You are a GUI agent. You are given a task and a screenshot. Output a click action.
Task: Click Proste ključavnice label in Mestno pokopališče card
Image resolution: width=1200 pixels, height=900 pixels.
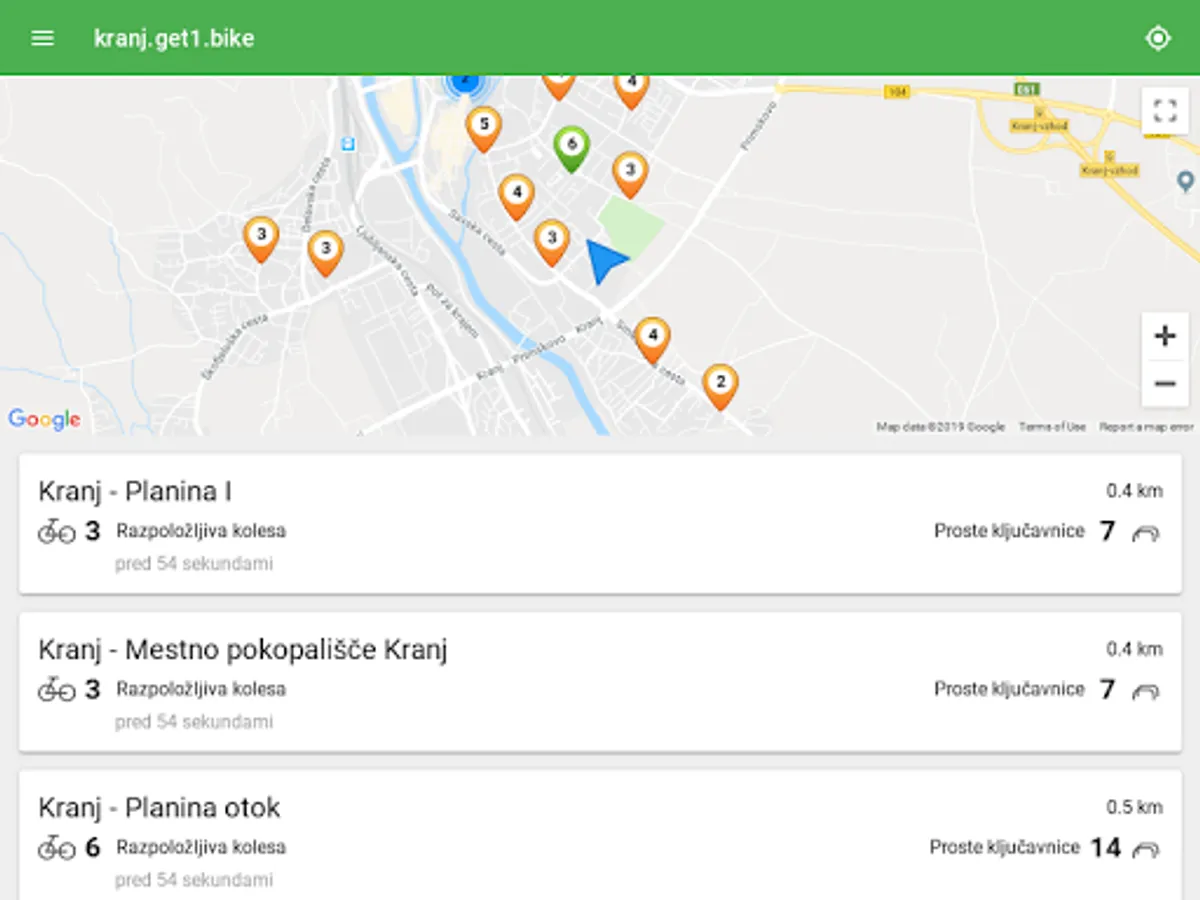pyautogui.click(x=1009, y=689)
